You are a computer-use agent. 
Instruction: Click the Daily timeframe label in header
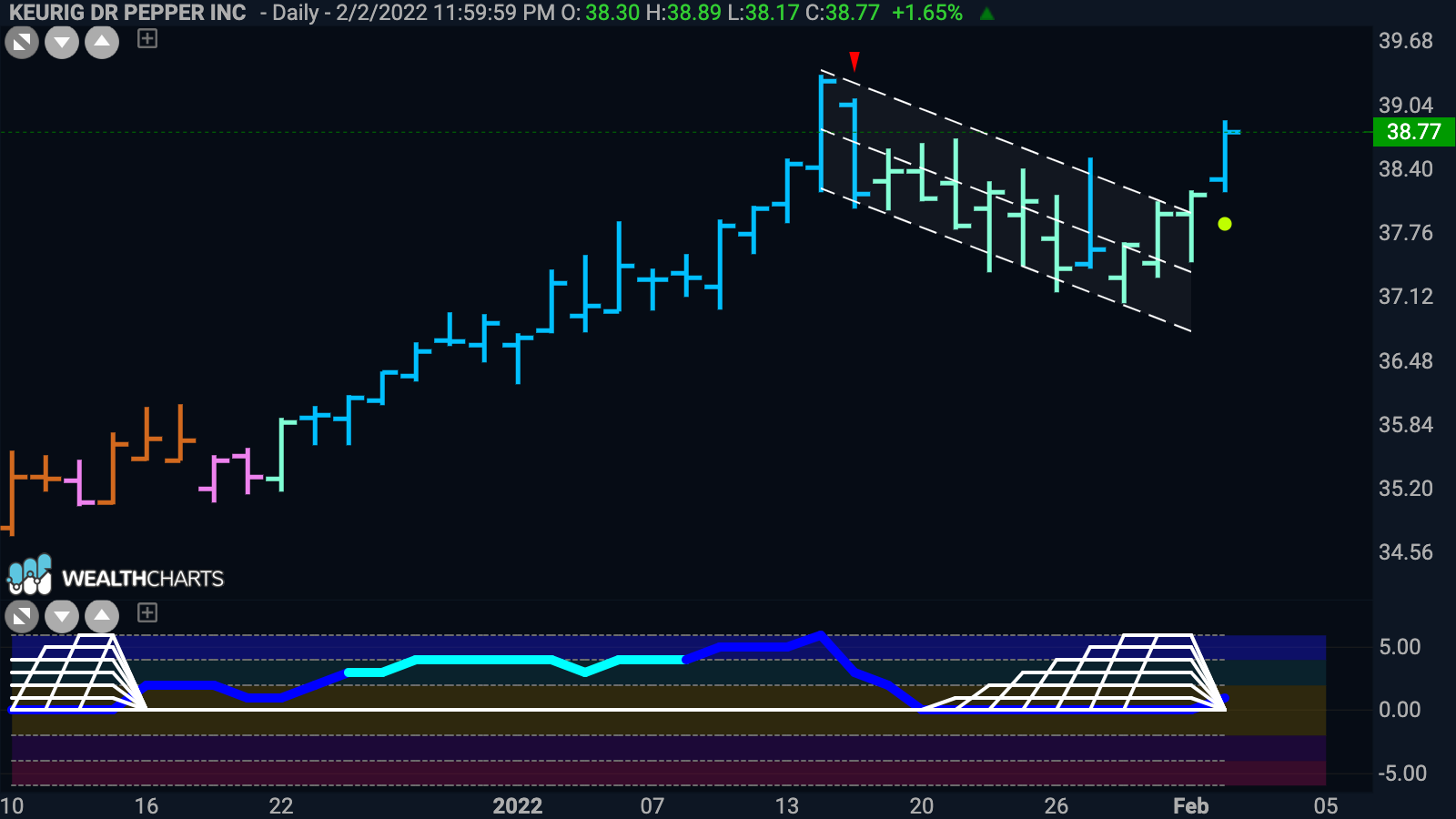pos(295,13)
